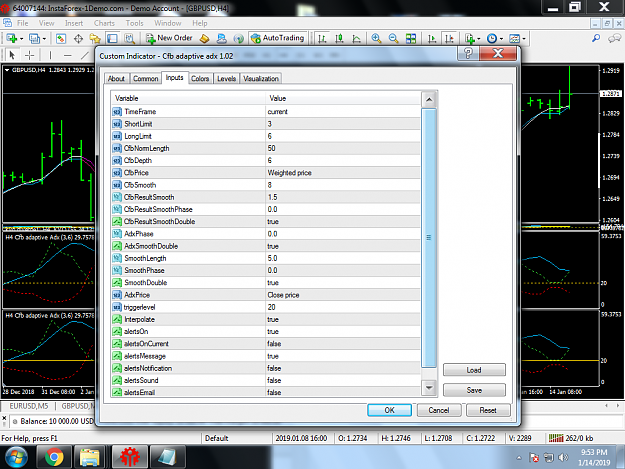
Task: Select the horizontal line drawing tool
Action: (x=68, y=55)
